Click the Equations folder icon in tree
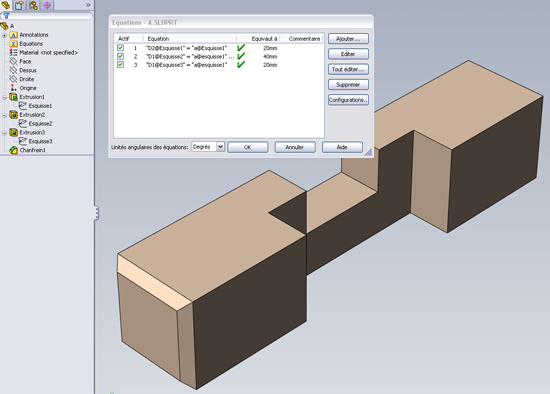This screenshot has width=550, height=394. point(13,44)
